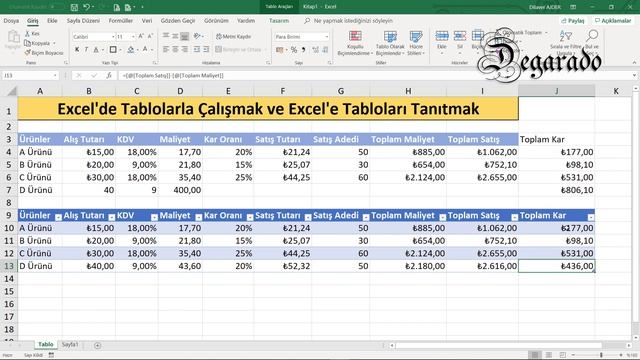Open the cell borders button
640x360 pixels.
coord(113,49)
